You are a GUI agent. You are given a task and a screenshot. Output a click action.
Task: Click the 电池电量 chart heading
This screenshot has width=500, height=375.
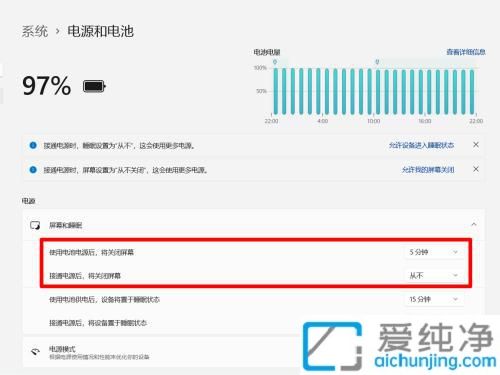(x=267, y=52)
